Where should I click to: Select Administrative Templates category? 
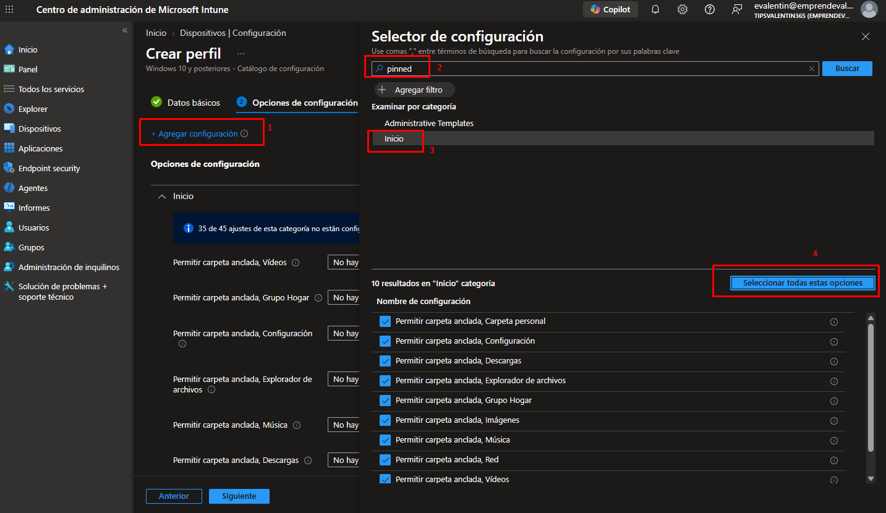coord(429,123)
